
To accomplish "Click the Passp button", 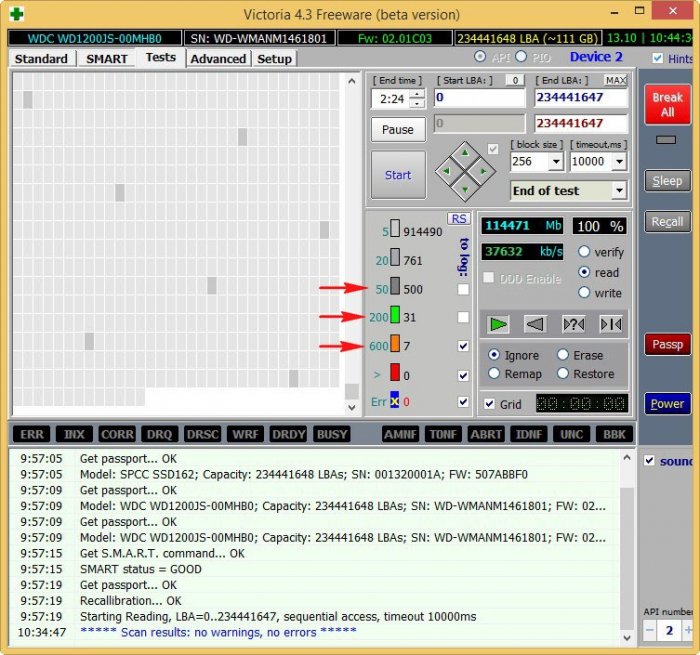I will click(x=667, y=344).
